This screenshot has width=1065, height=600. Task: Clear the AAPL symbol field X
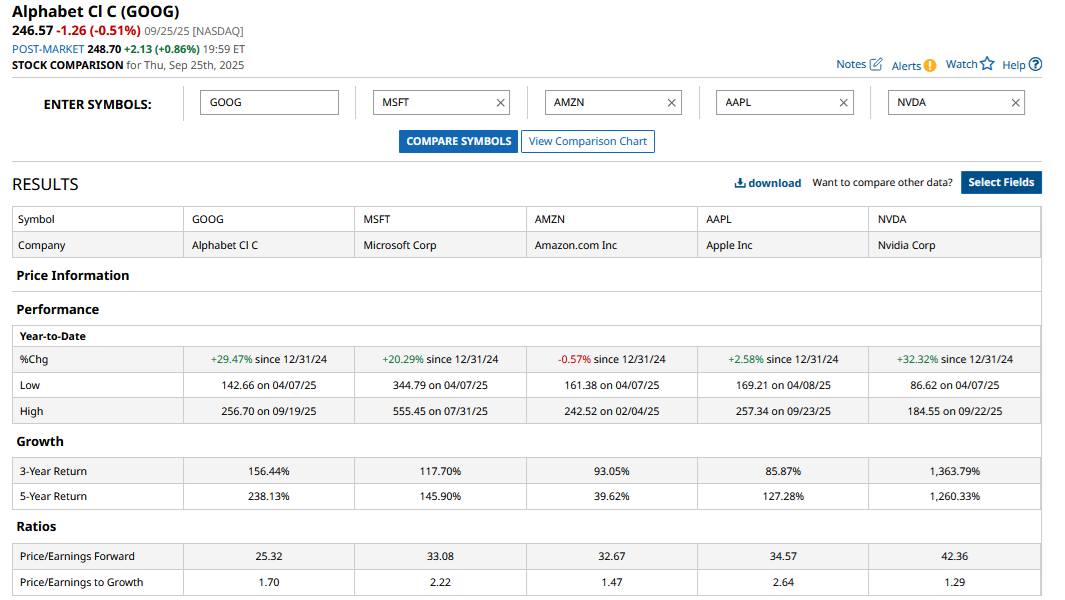[844, 103]
